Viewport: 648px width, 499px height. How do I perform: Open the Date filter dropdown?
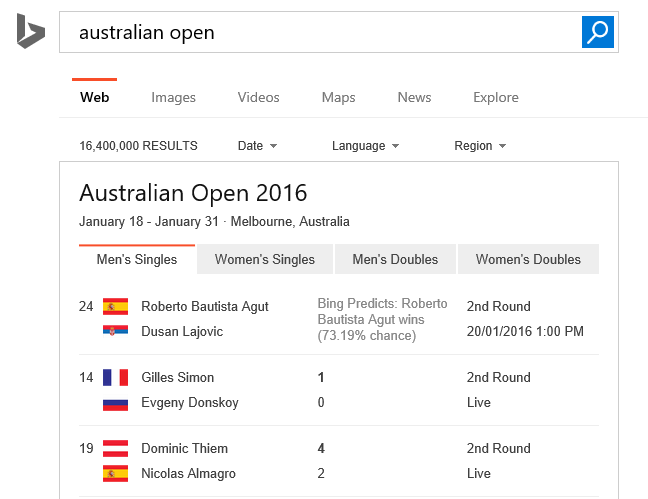(x=257, y=146)
